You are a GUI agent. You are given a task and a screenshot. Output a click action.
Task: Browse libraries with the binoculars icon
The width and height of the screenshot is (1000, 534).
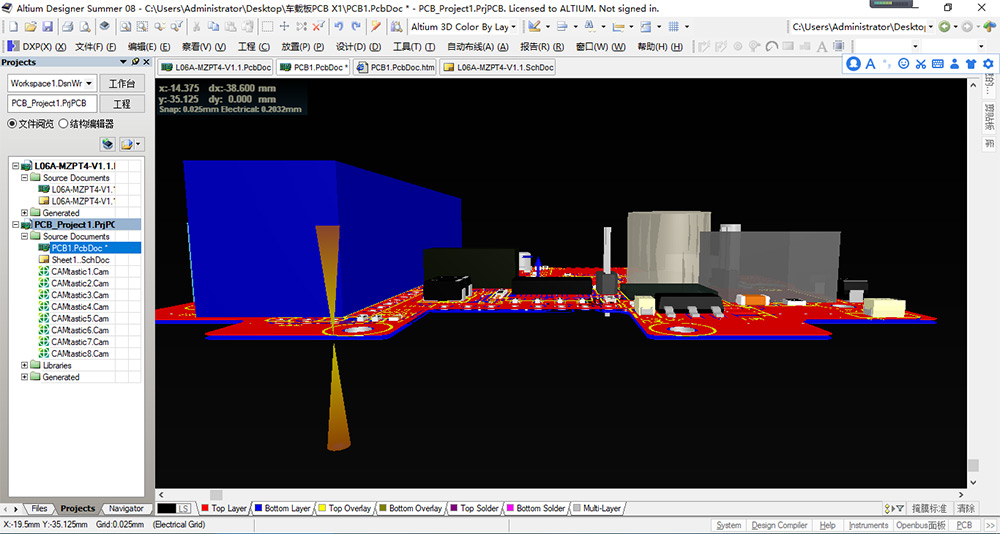397,27
